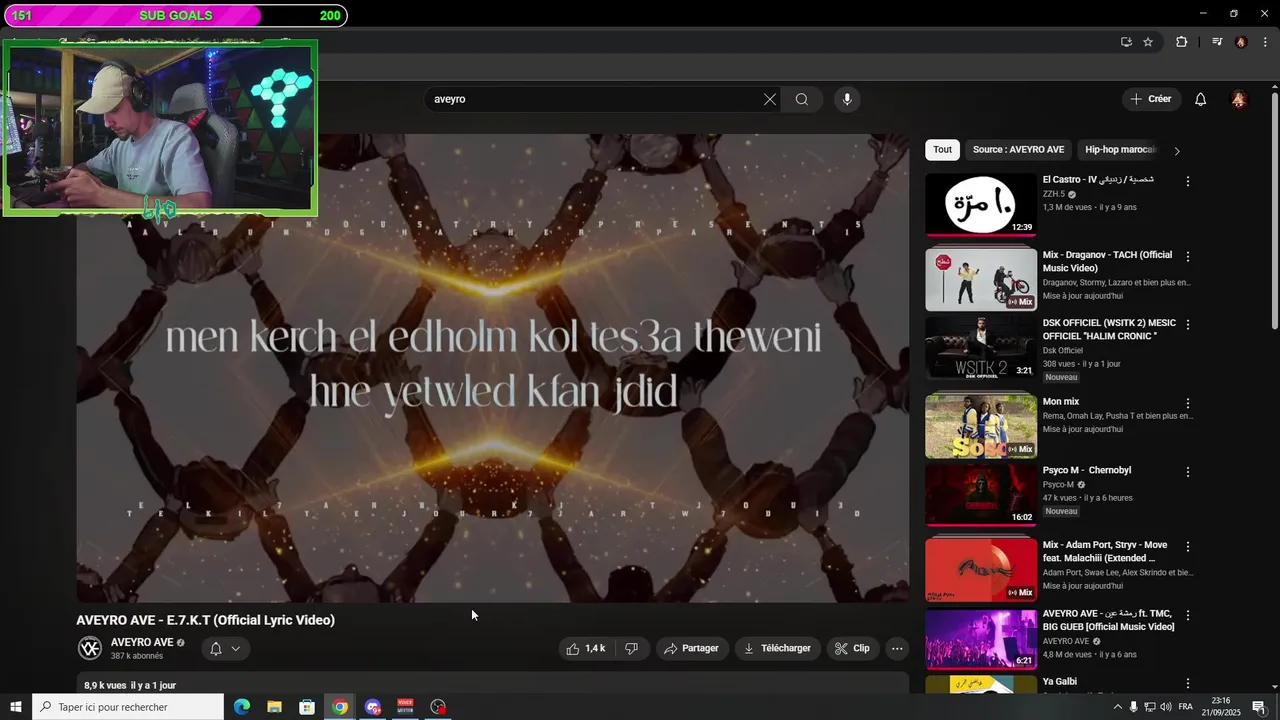The width and height of the screenshot is (1280, 720).
Task: Open options for El Castro - IV
Action: (1188, 182)
